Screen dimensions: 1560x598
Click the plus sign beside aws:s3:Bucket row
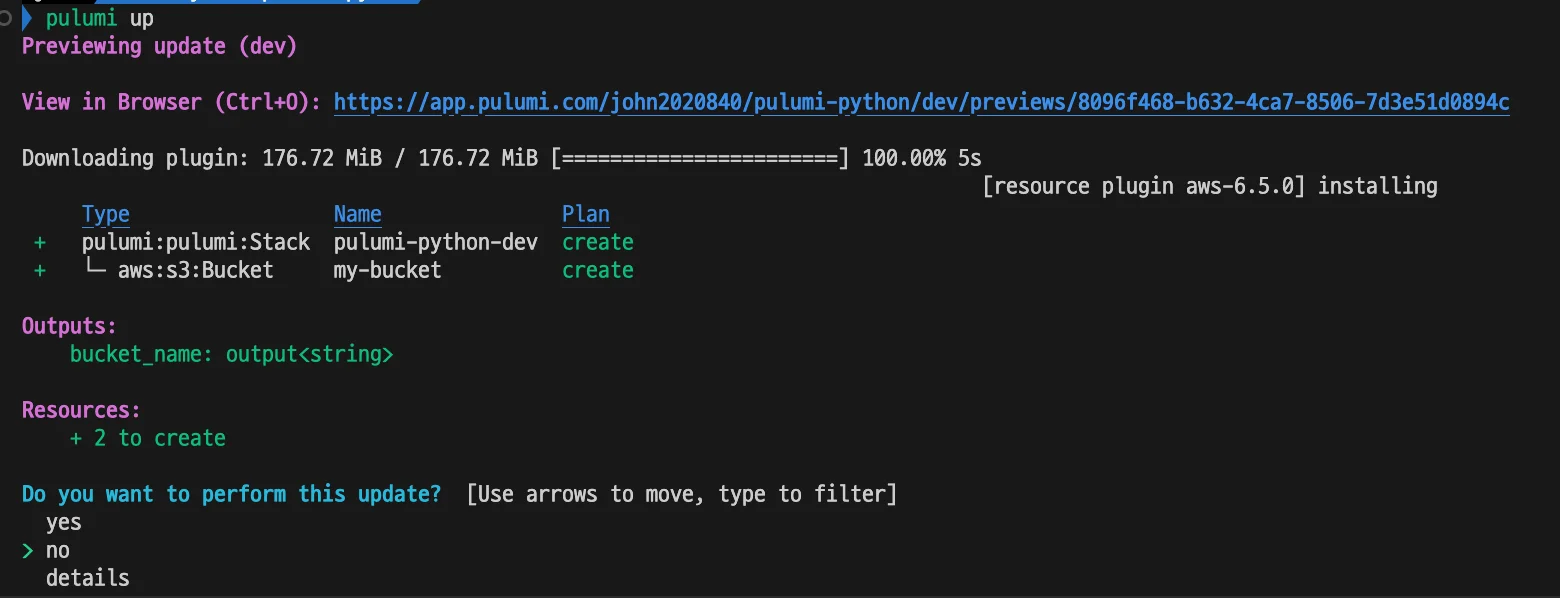pyautogui.click(x=40, y=270)
